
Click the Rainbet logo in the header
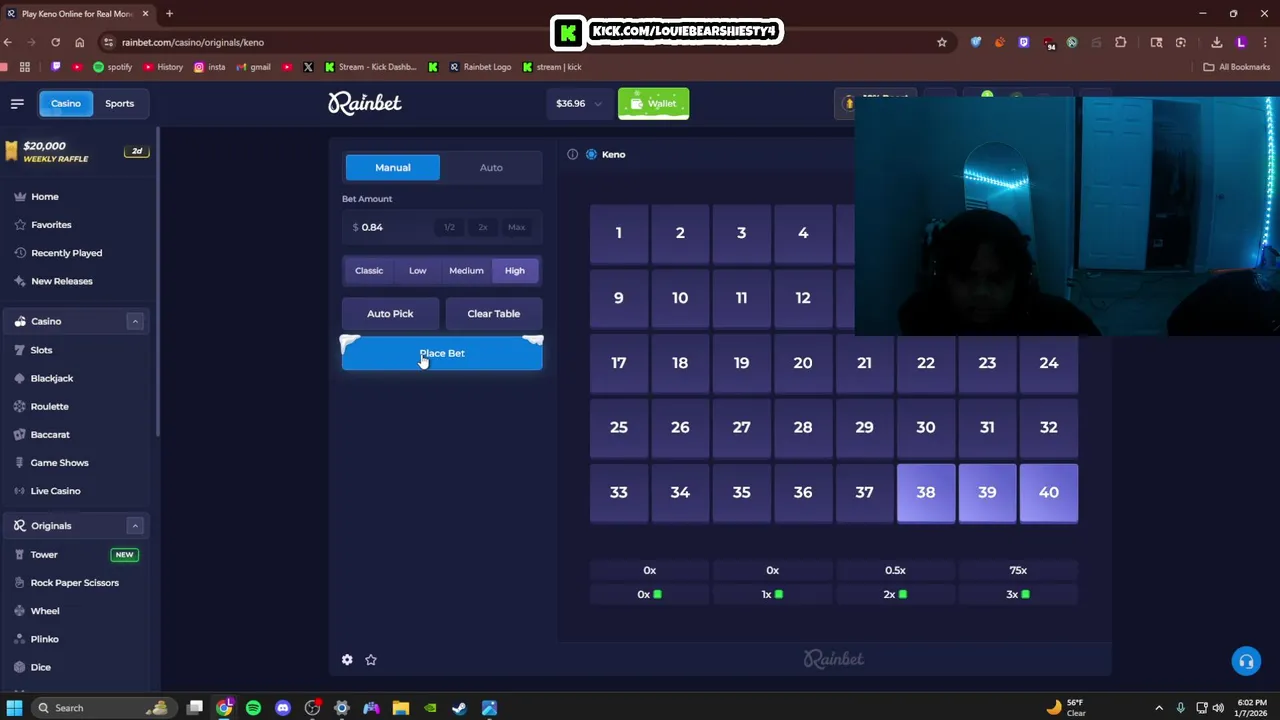[x=365, y=103]
